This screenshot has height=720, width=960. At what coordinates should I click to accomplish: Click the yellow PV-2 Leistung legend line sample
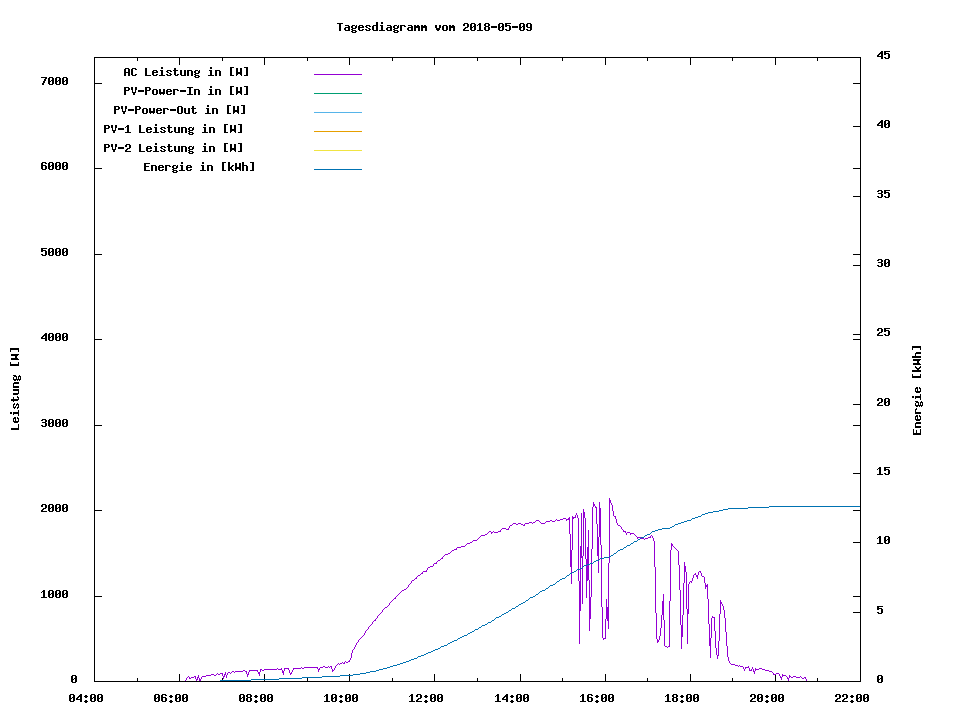tap(337, 150)
